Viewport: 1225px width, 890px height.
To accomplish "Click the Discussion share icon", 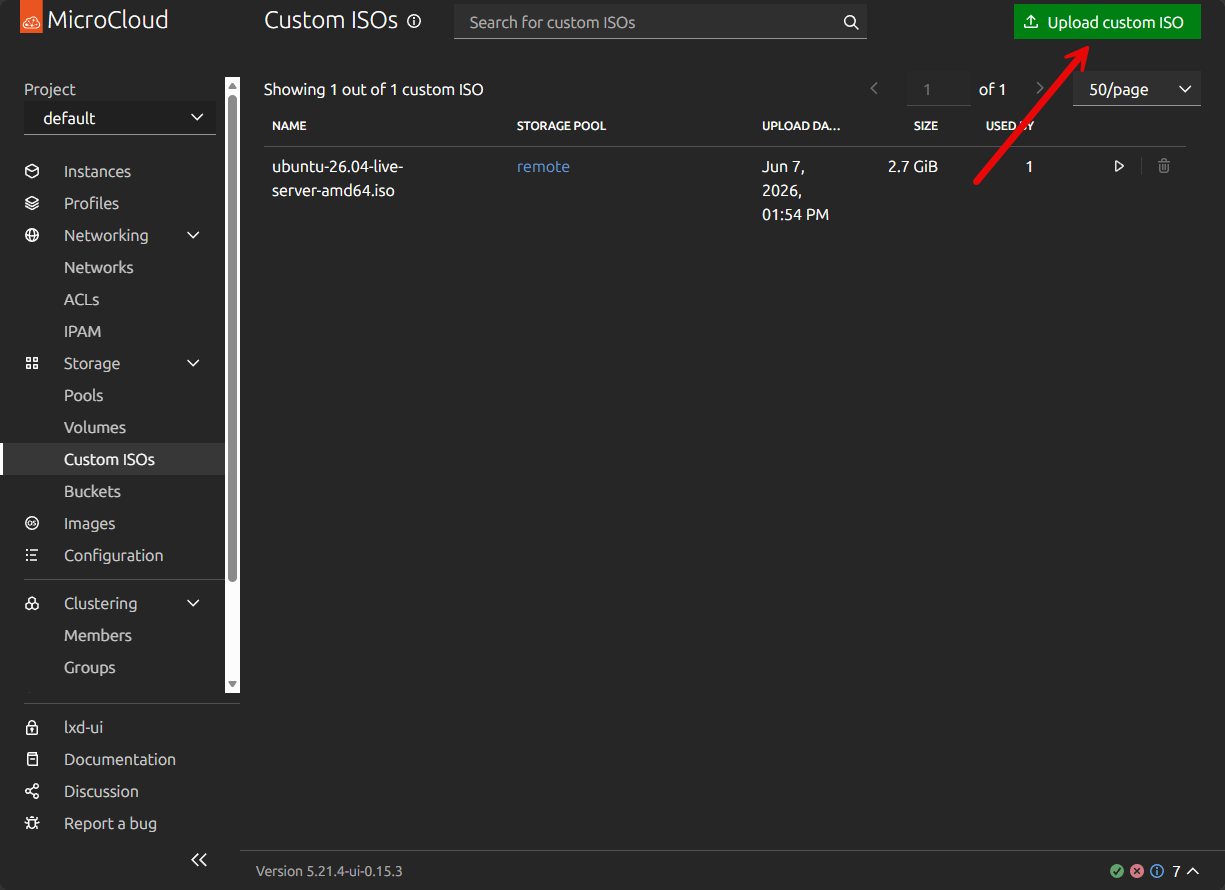I will pyautogui.click(x=32, y=791).
